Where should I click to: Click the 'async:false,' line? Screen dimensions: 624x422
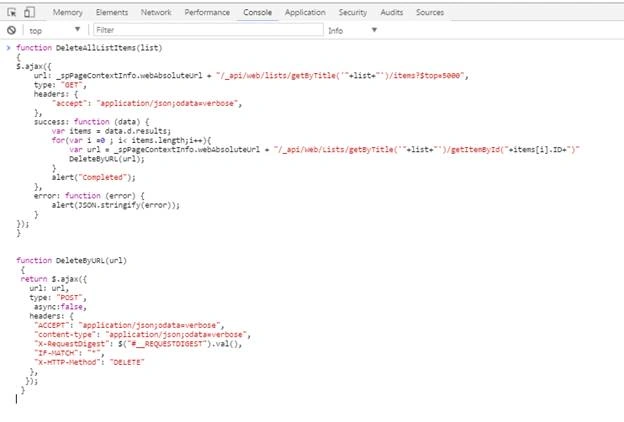[x=60, y=307]
